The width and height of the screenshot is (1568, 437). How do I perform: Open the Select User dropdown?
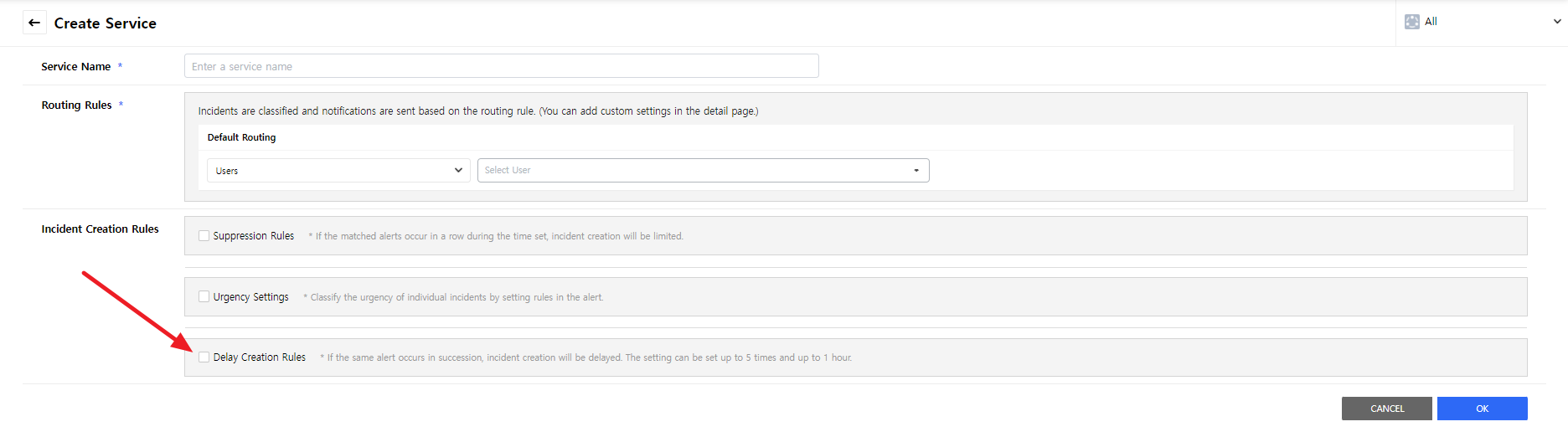click(x=703, y=170)
